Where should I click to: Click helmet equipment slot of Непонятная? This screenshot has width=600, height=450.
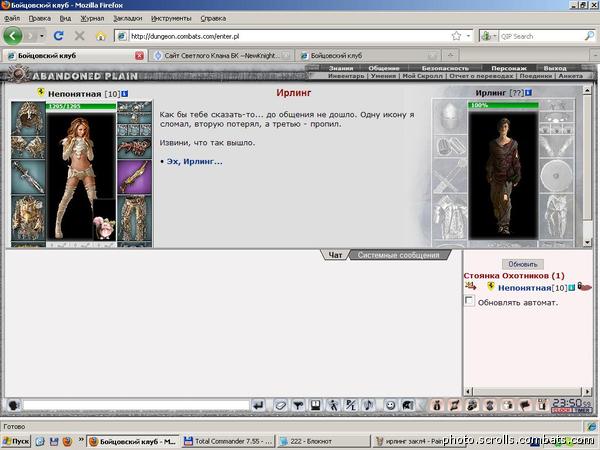point(28,117)
